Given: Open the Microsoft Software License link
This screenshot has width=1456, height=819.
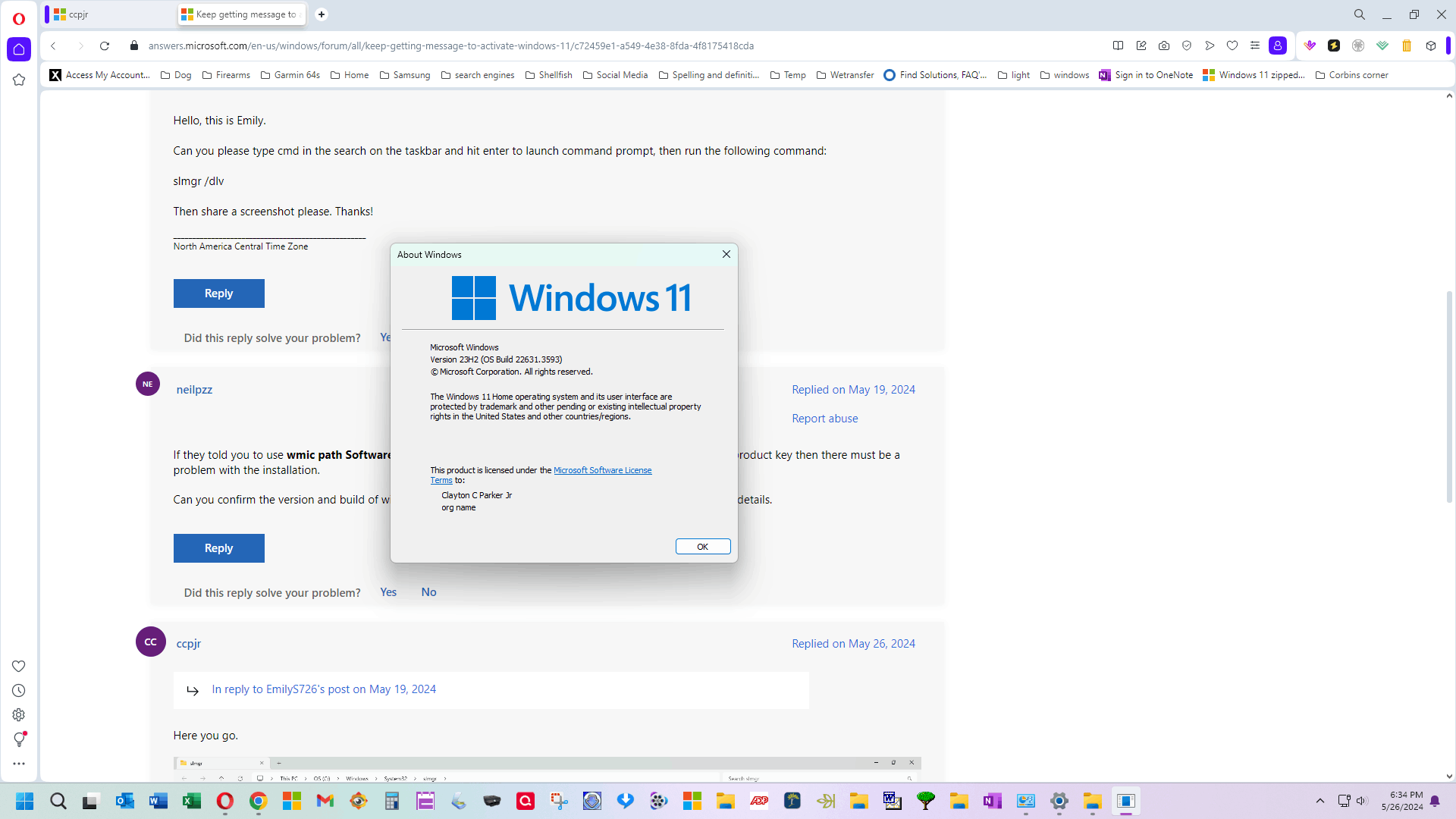Looking at the screenshot, I should point(602,470).
